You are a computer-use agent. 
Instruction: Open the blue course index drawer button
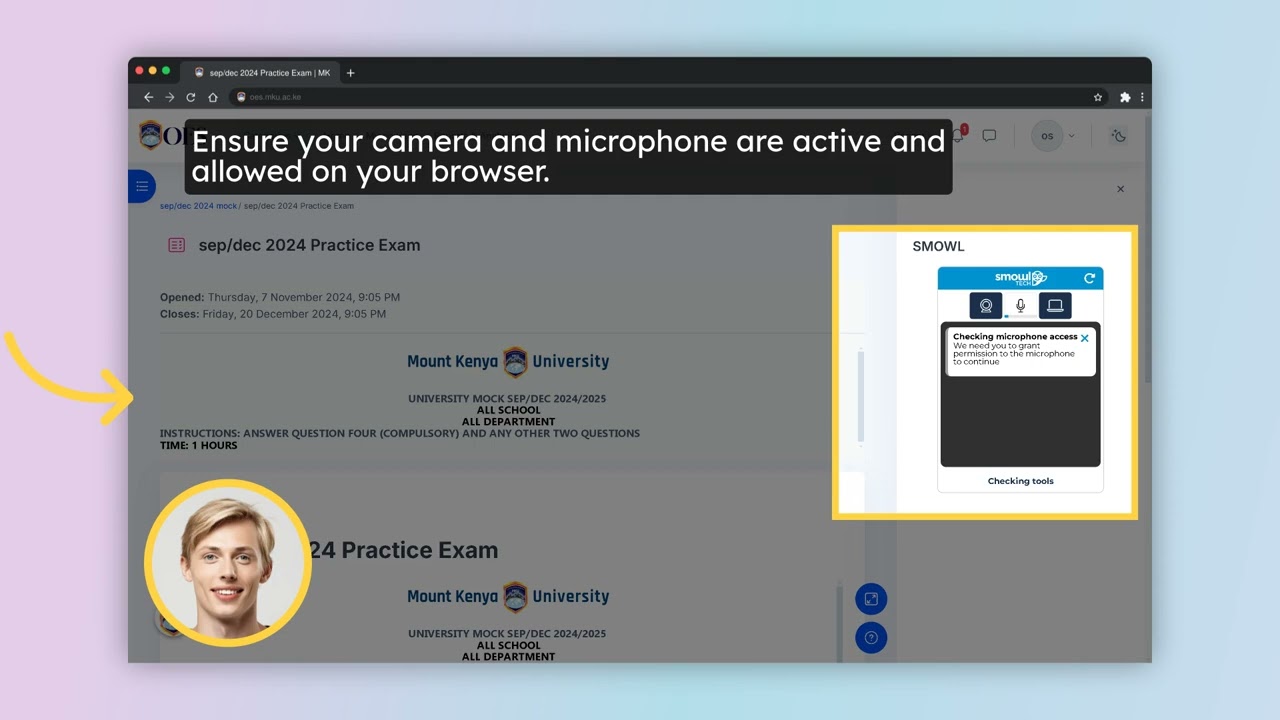tap(141, 186)
